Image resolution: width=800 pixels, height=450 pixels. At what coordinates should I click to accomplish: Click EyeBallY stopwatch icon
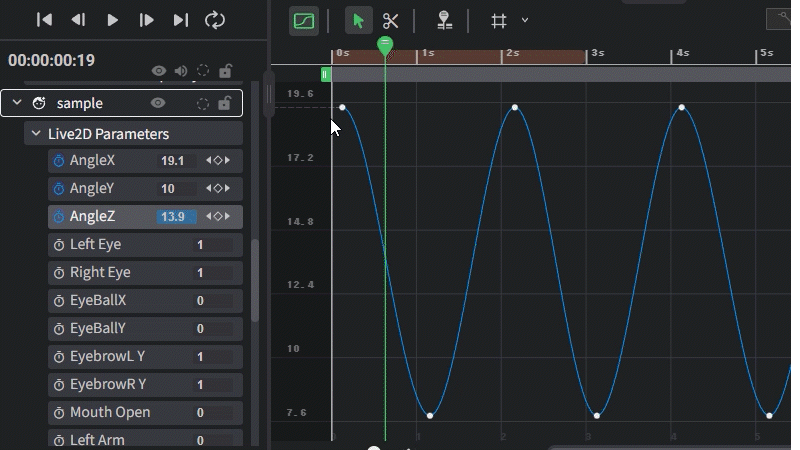(59, 329)
